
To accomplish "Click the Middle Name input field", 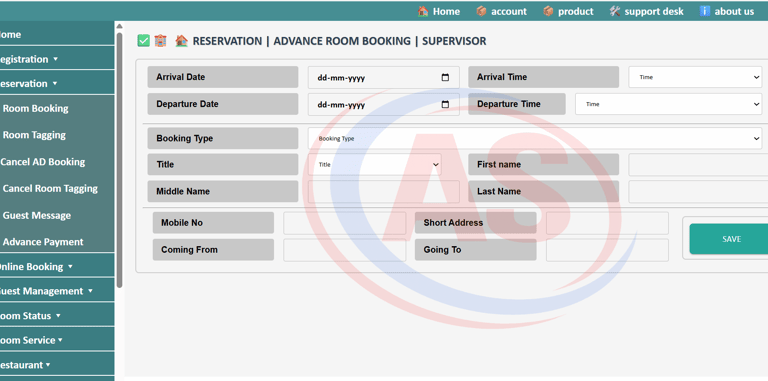I will pos(384,191).
